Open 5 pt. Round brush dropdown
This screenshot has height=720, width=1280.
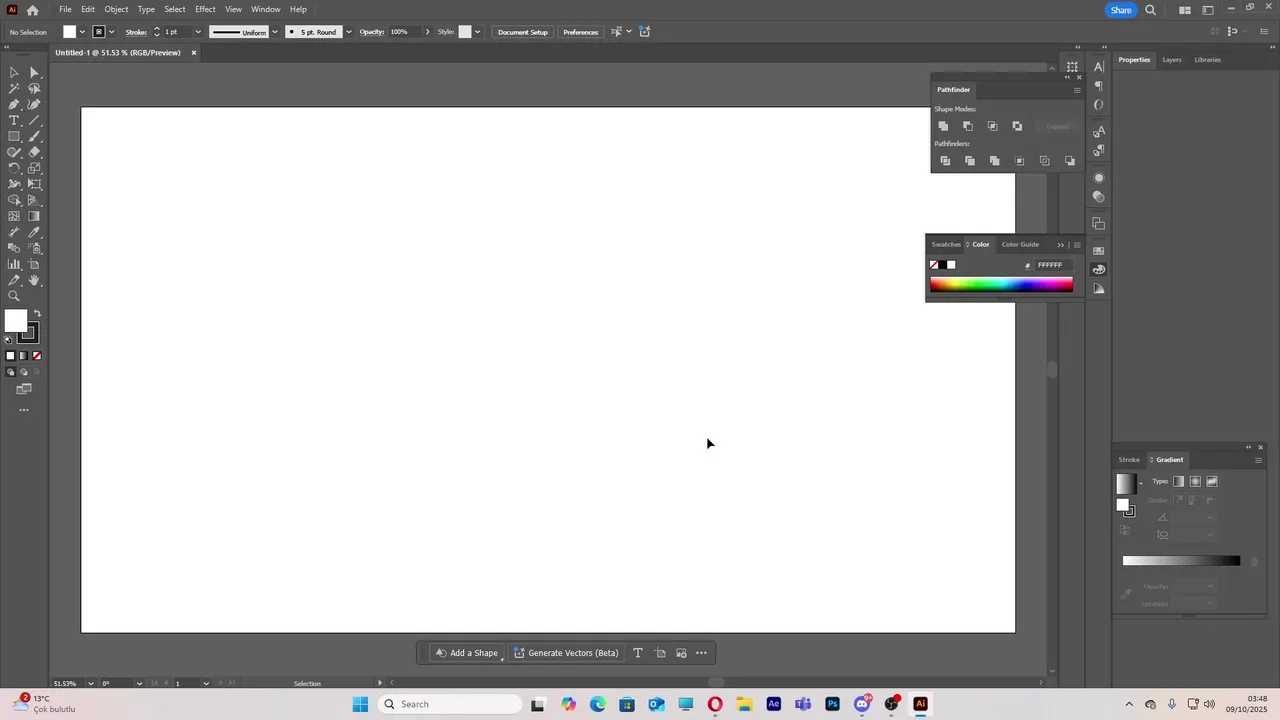click(348, 32)
